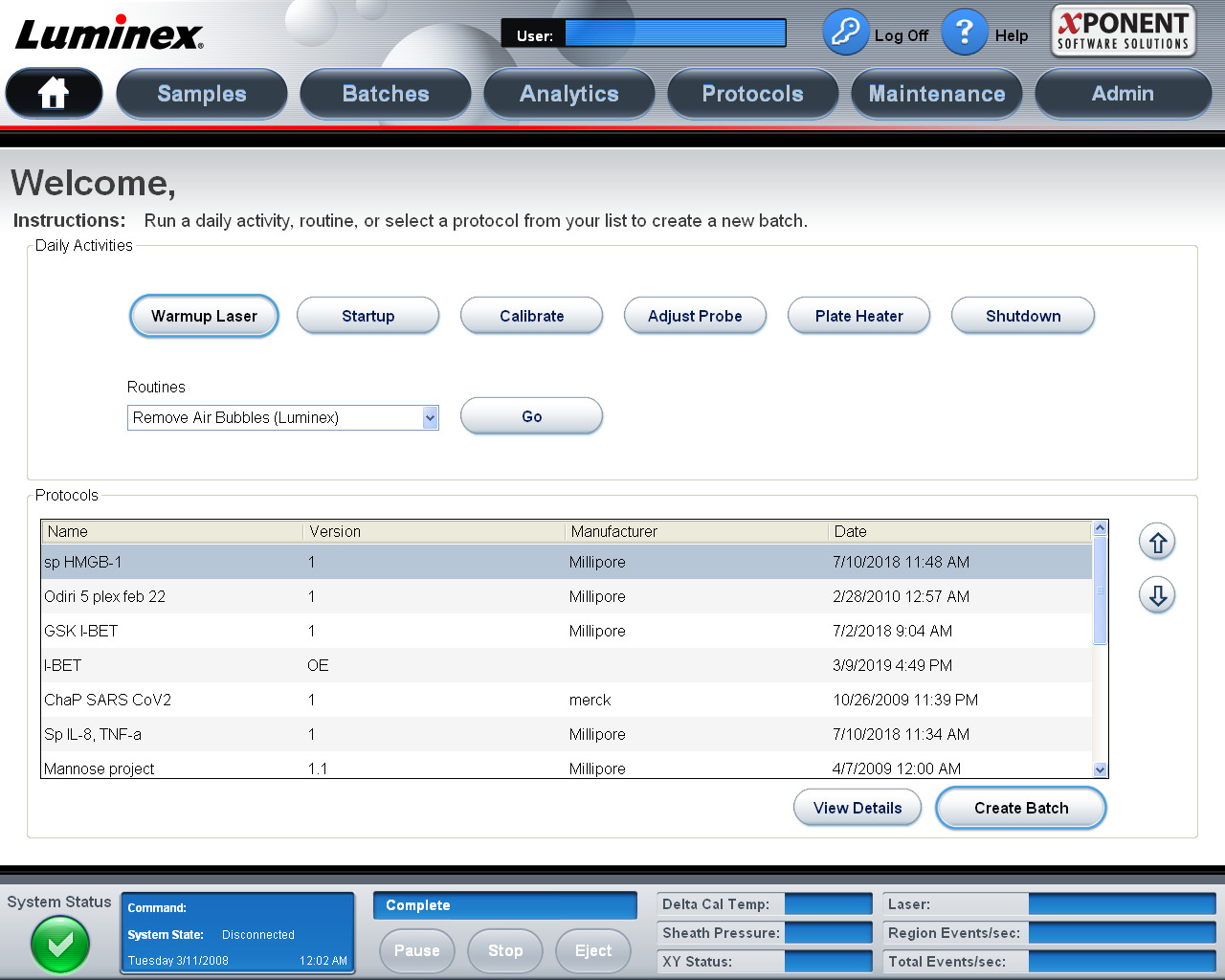Click inside the User name field
This screenshot has width=1225, height=980.
675,32
